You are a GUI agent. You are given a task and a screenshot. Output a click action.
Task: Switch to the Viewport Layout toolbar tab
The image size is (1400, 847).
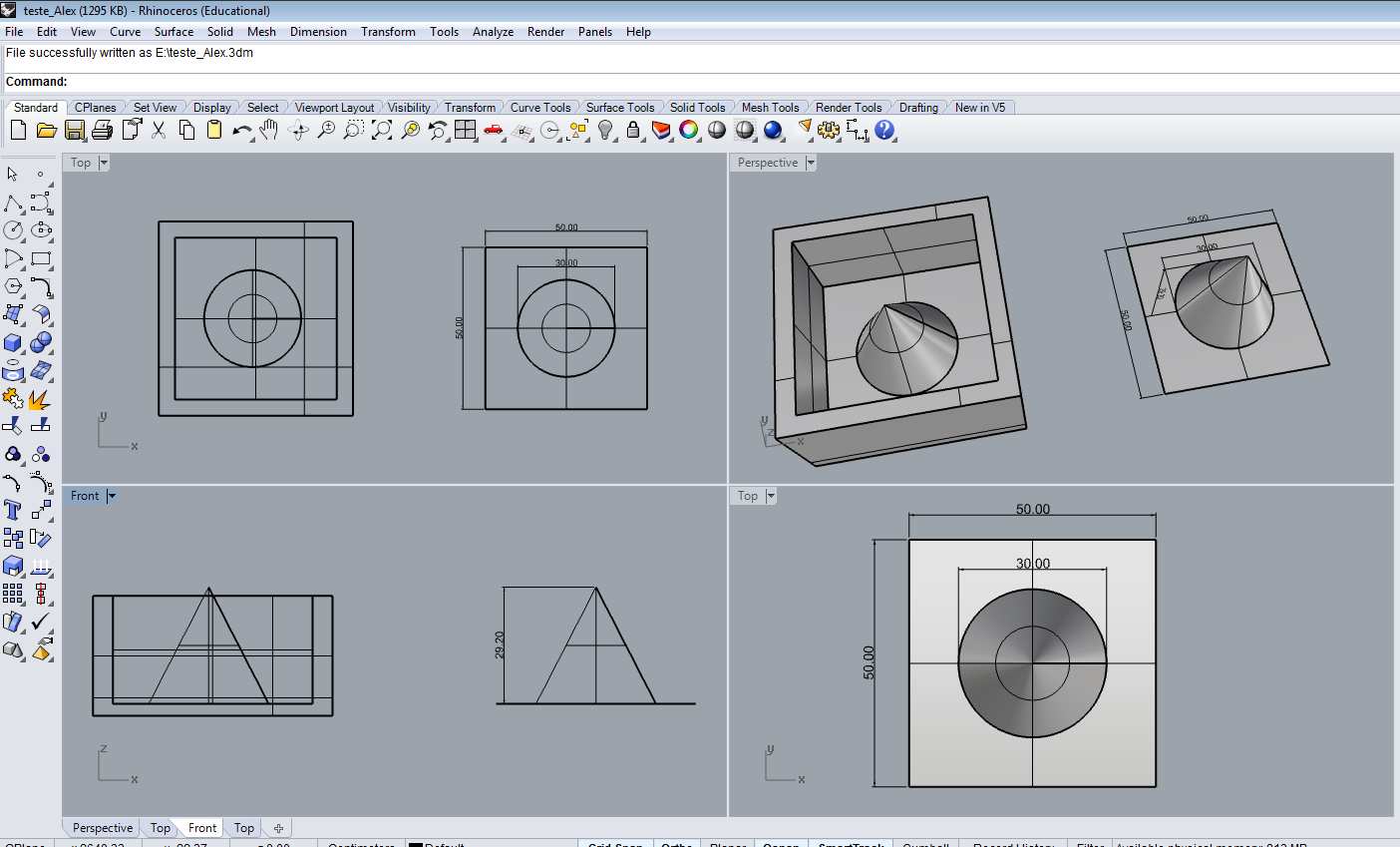[334, 108]
